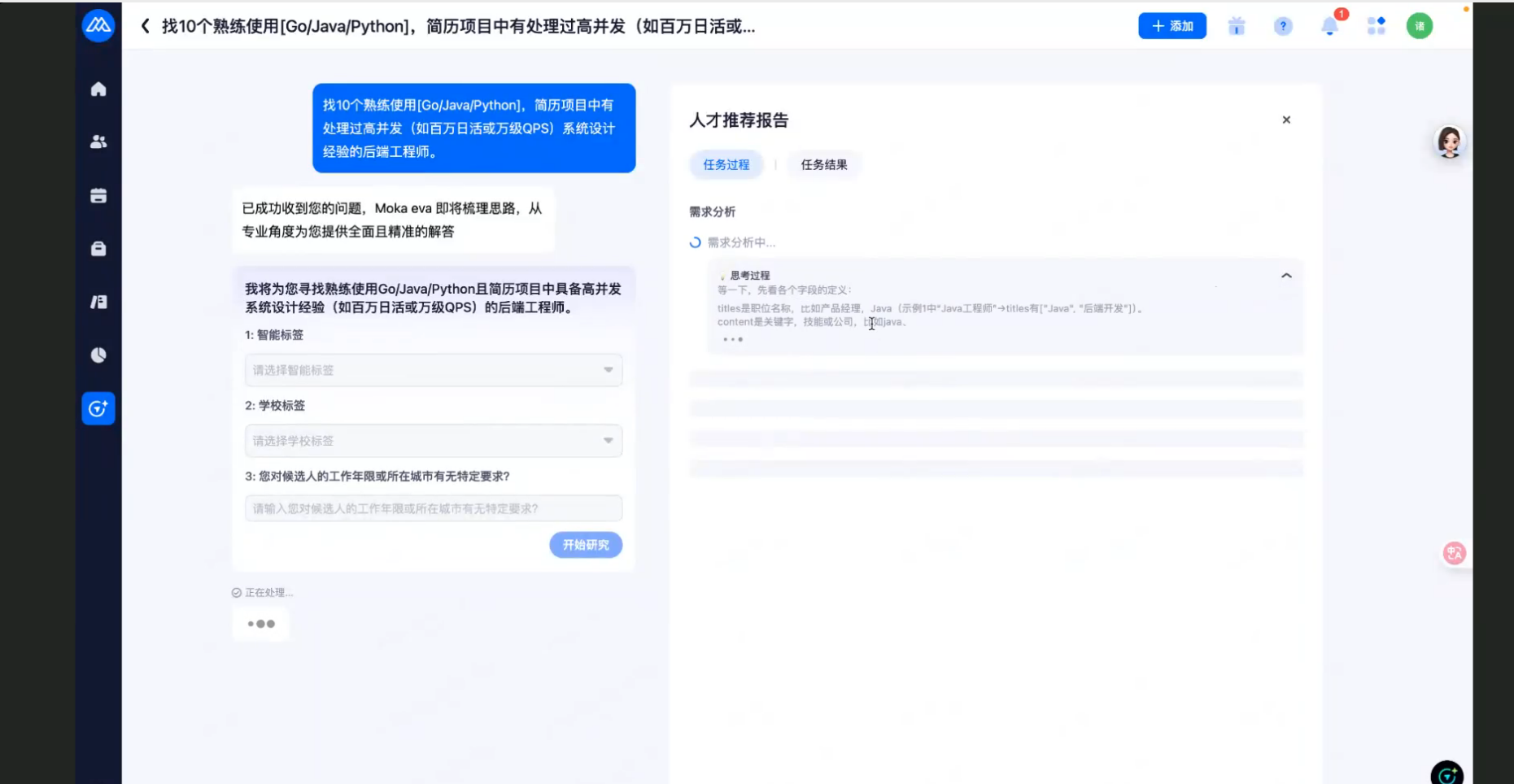Open the apps grid icon
Viewport: 1514px width, 784px height.
tap(1376, 26)
